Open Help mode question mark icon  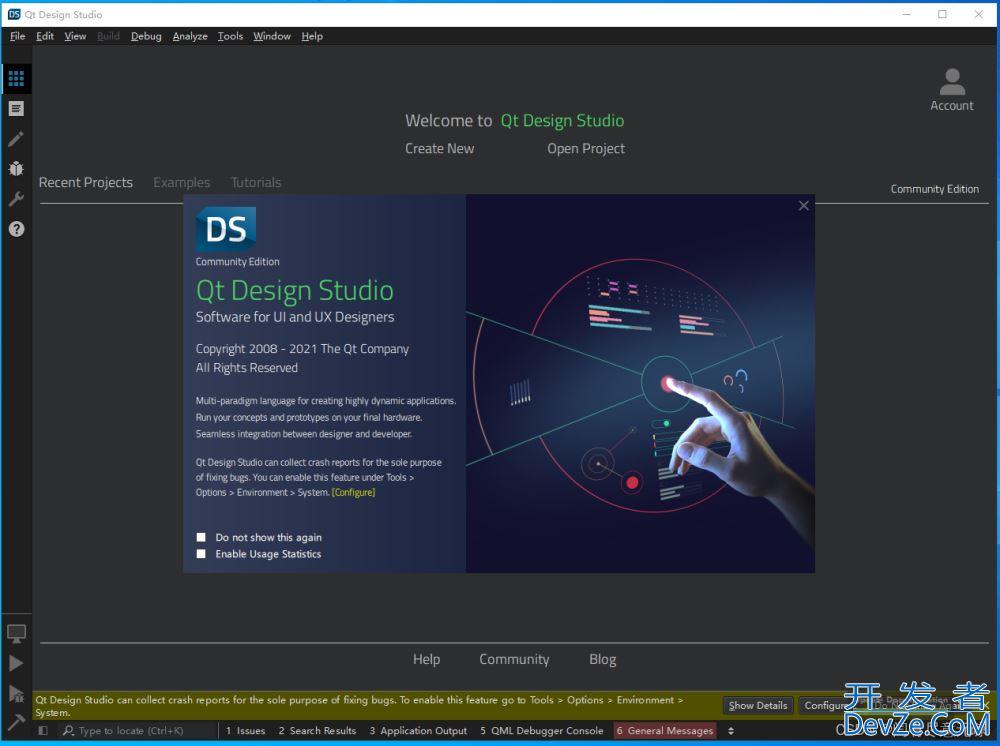pos(16,229)
